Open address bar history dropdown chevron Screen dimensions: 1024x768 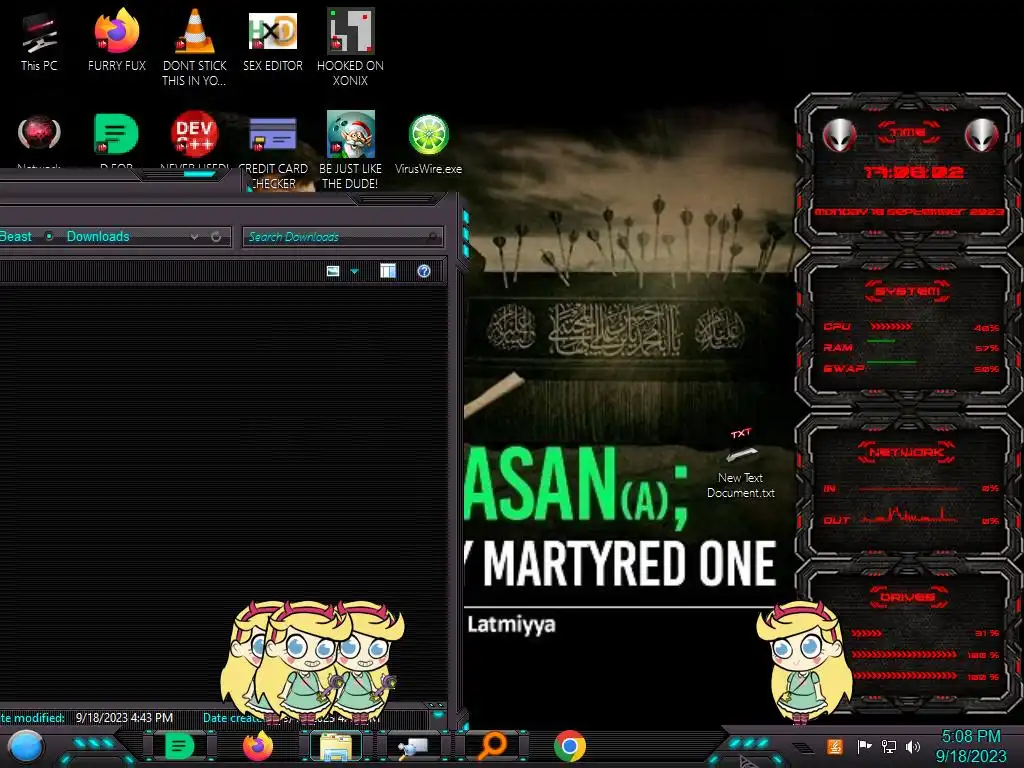coord(194,236)
